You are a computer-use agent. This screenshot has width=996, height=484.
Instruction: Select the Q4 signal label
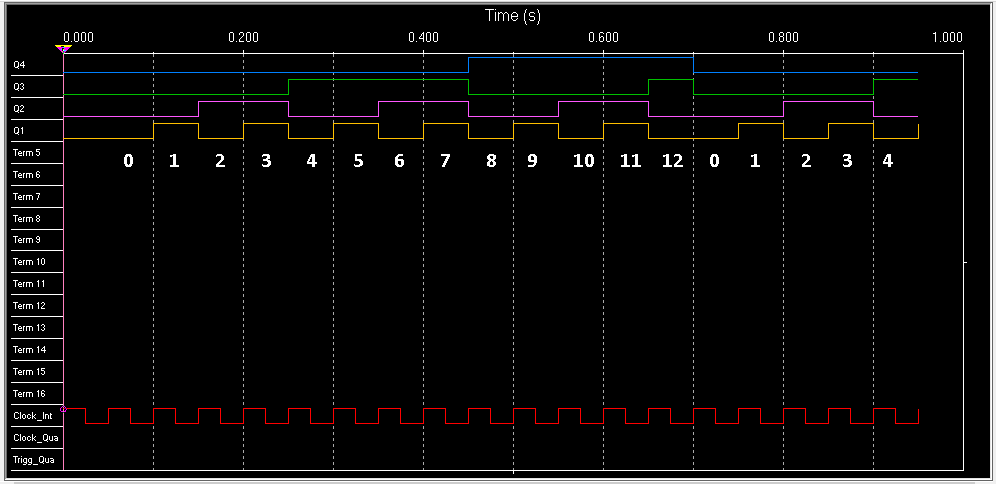pyautogui.click(x=19, y=65)
